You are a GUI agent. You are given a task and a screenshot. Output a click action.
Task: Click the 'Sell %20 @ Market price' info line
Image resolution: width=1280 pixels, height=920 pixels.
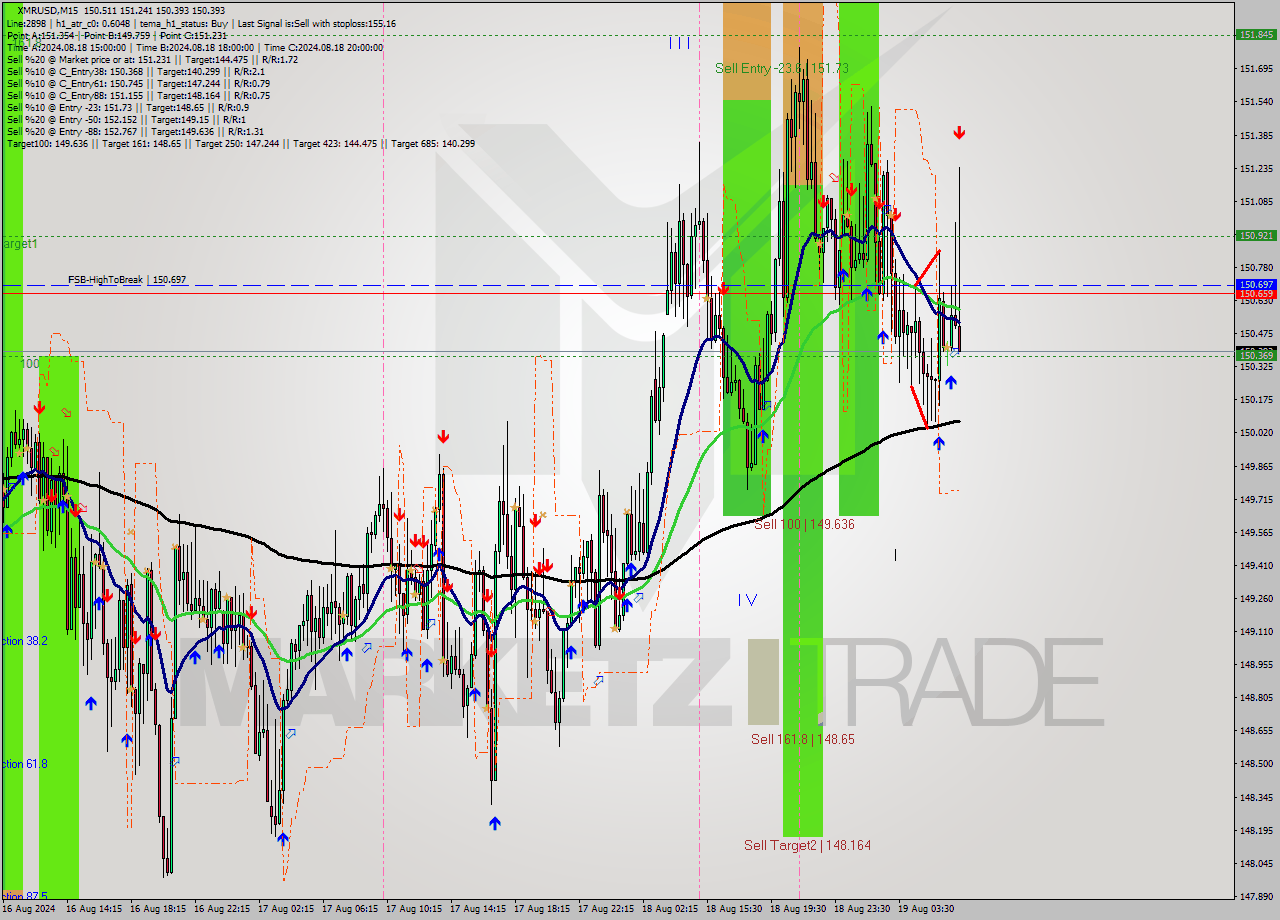152,59
